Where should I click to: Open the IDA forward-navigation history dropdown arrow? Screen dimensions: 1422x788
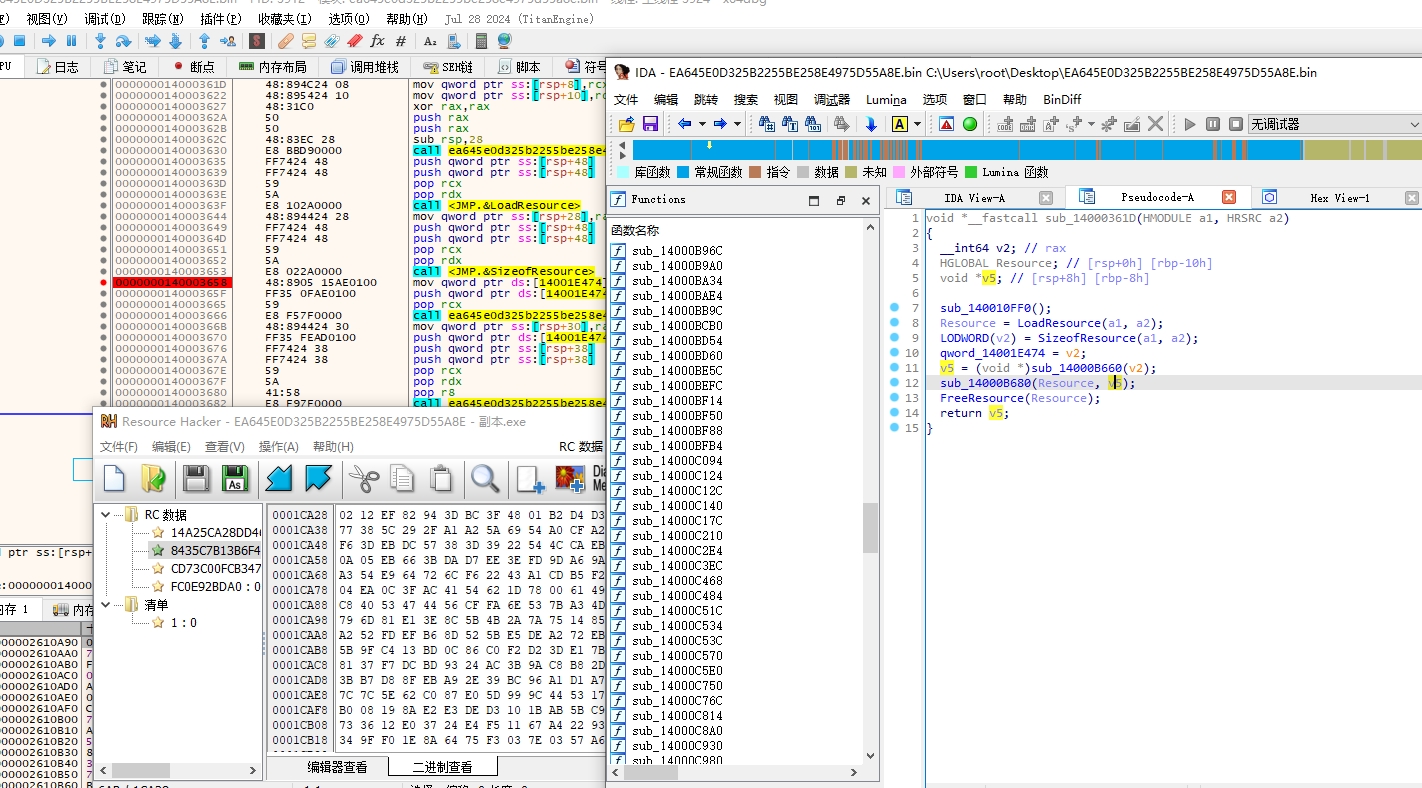737,124
